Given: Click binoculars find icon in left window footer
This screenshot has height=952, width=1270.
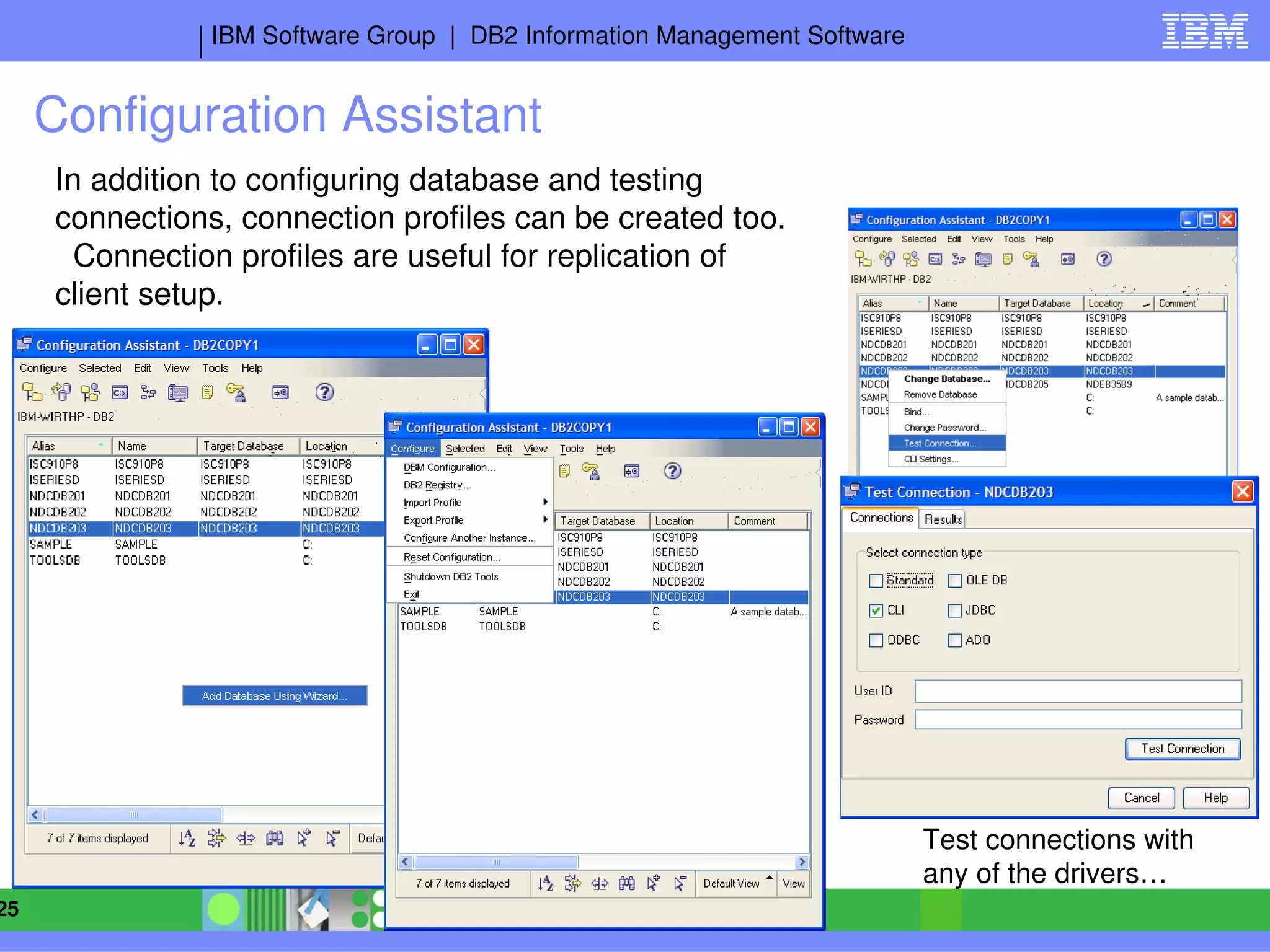Looking at the screenshot, I should pyautogui.click(x=275, y=839).
